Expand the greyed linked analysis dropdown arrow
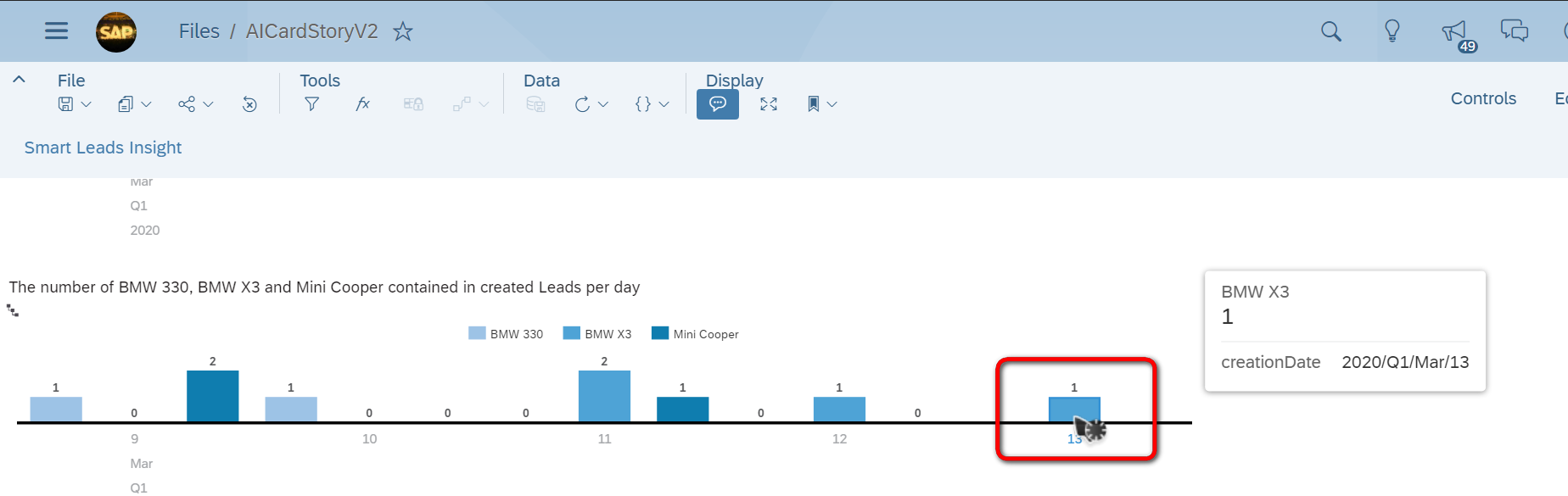Screen dimensions: 1568x496 (484, 104)
